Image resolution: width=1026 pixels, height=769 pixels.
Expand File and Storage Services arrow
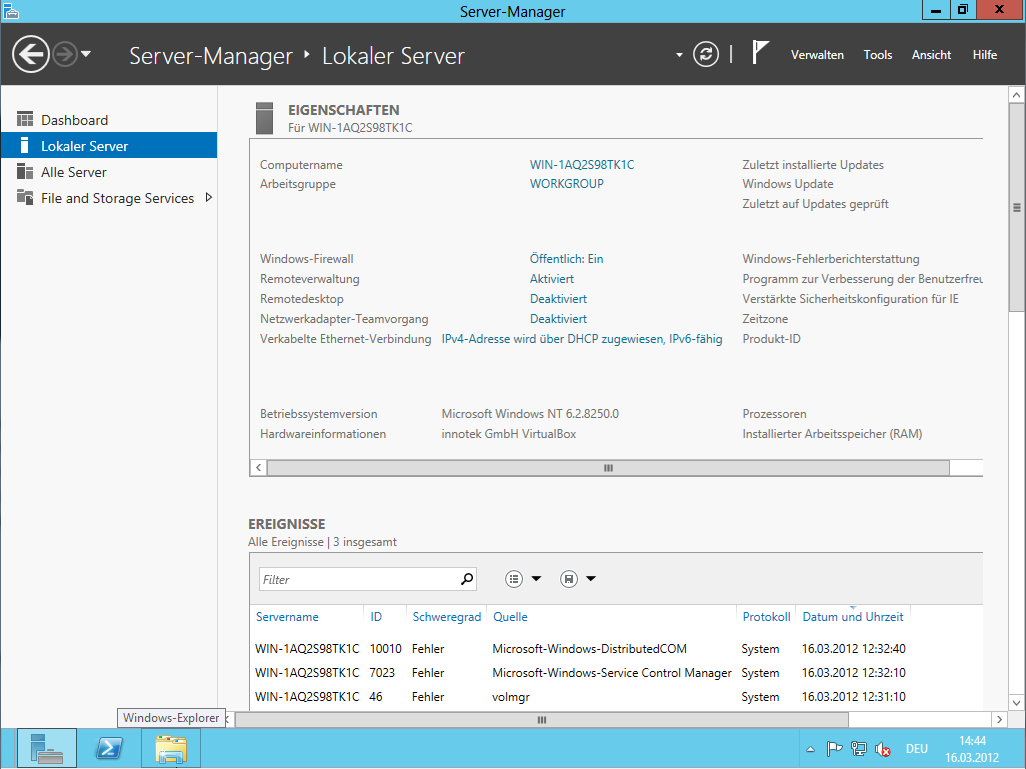point(208,198)
